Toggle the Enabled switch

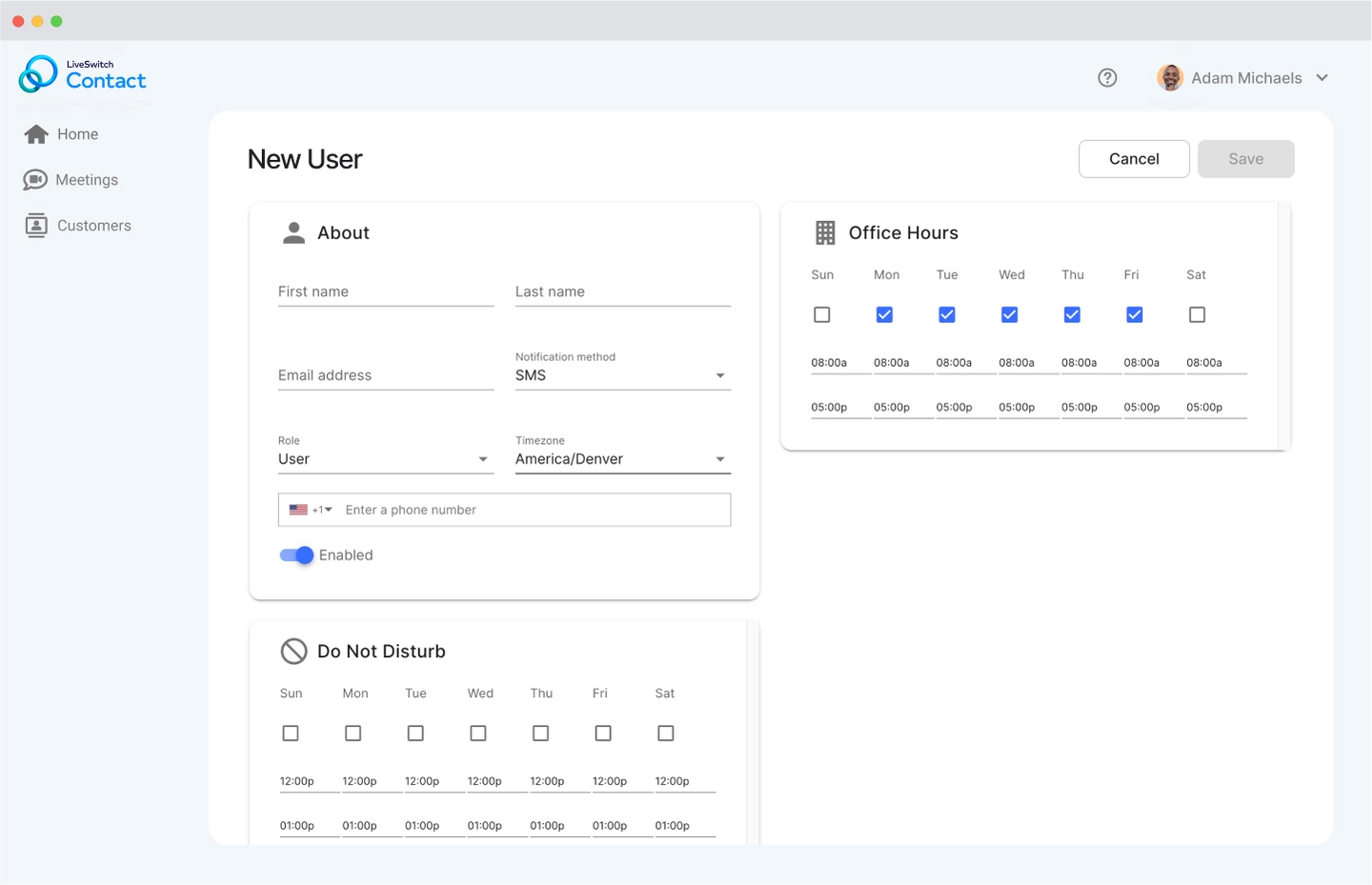pos(296,555)
